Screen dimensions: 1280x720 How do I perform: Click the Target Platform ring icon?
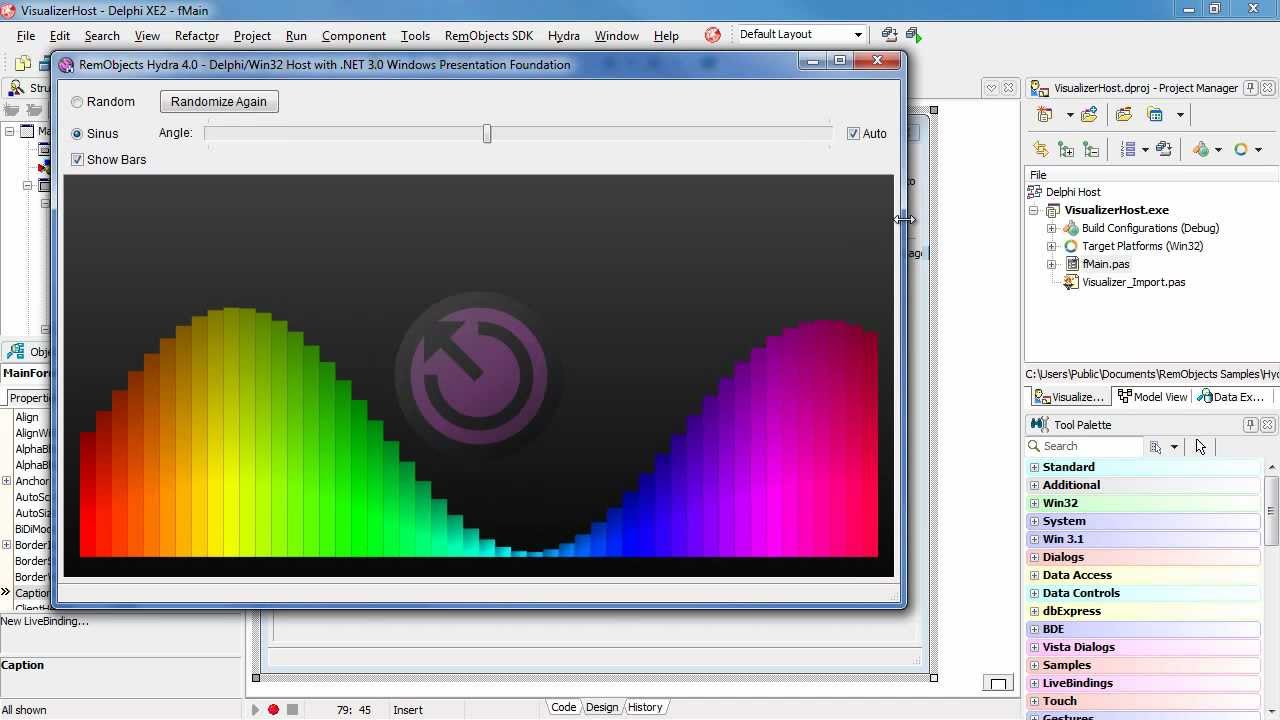1241,150
